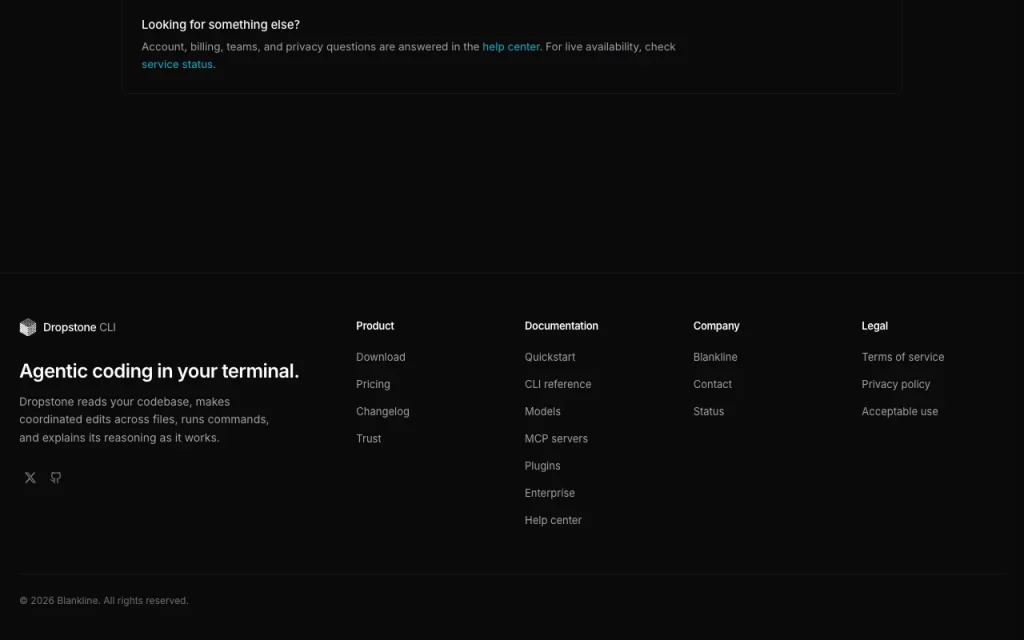The height and width of the screenshot is (640, 1024).
Task: Follow the inline "help center" link in the paragraph
Action: [x=511, y=47]
